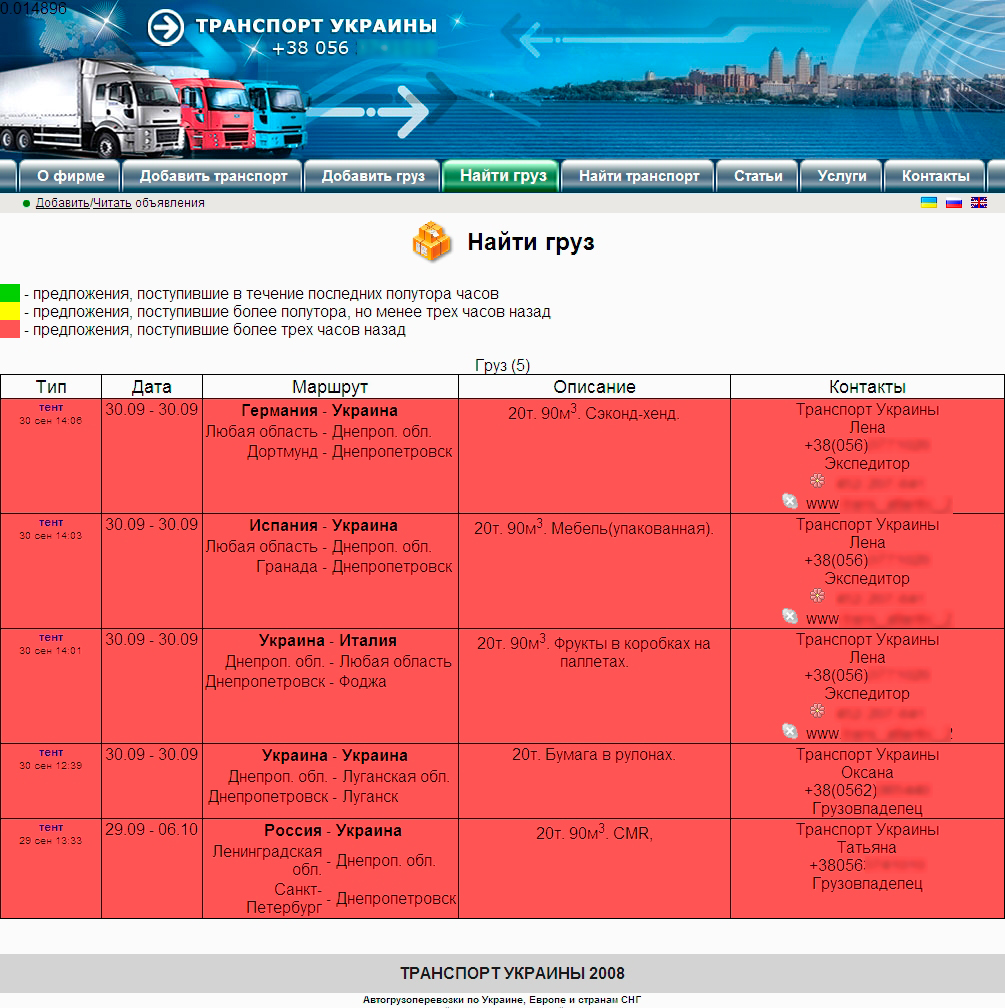
Task: Open www link in Украина - Италия row
Action: click(822, 734)
